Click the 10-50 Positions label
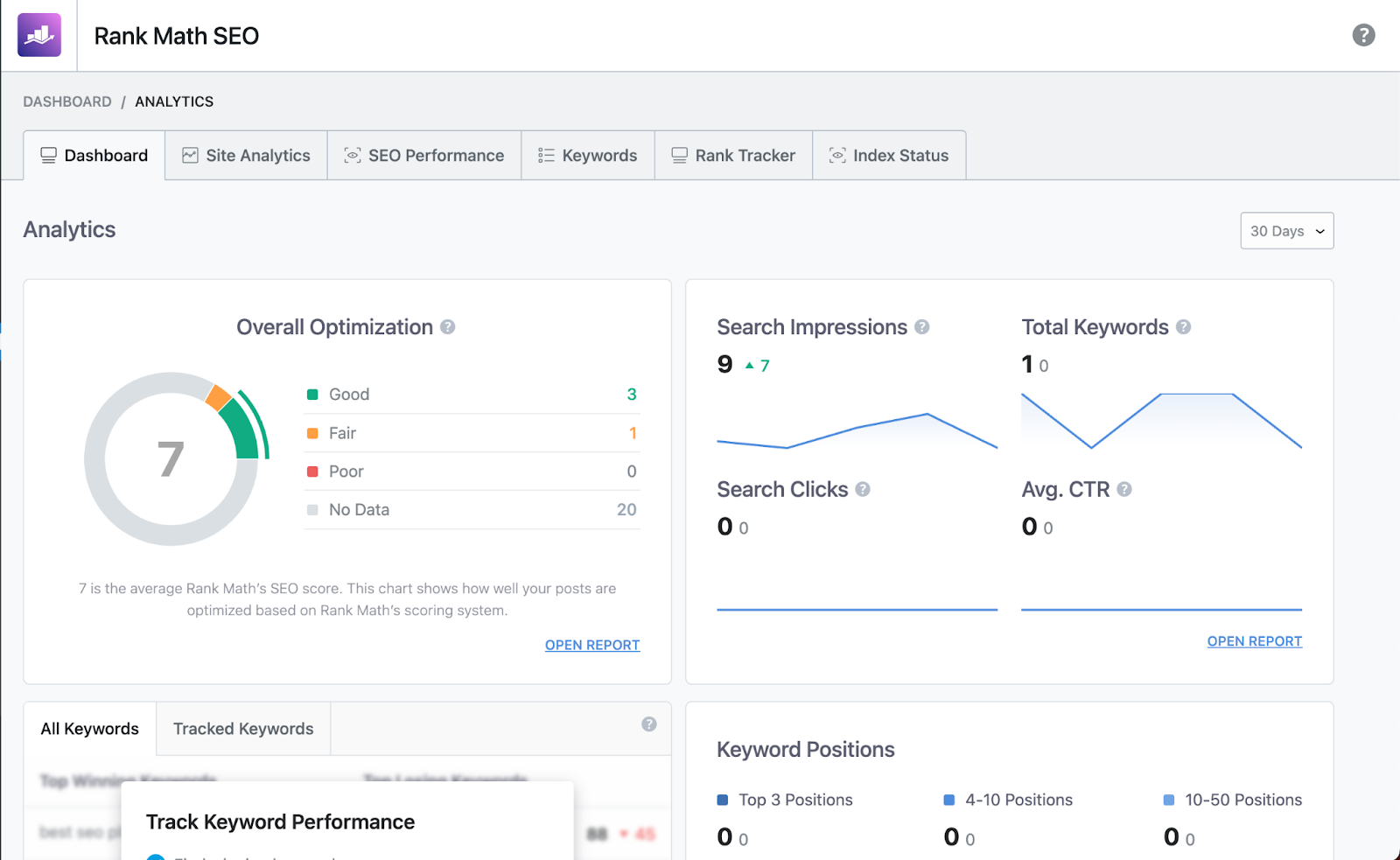The image size is (1400, 860). [x=1243, y=800]
